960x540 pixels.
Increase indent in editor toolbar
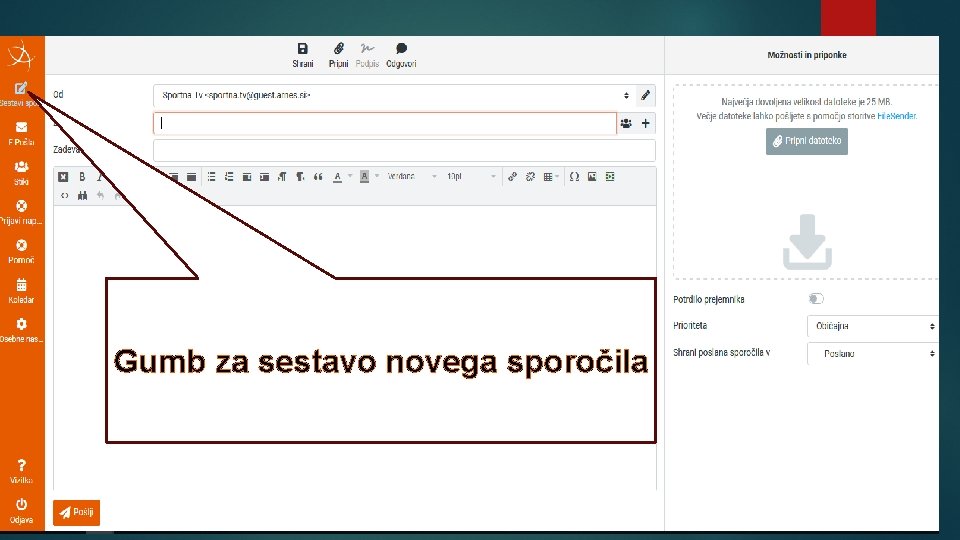point(264,177)
